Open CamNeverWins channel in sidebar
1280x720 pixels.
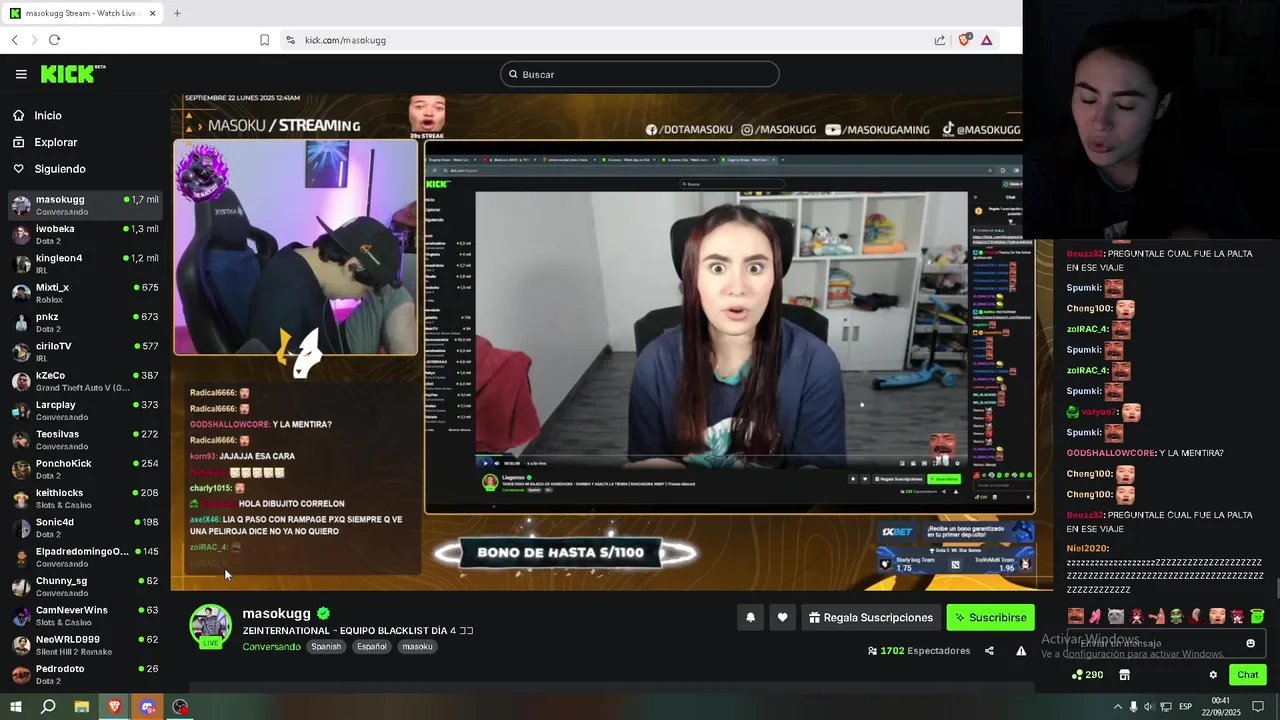coord(85,615)
